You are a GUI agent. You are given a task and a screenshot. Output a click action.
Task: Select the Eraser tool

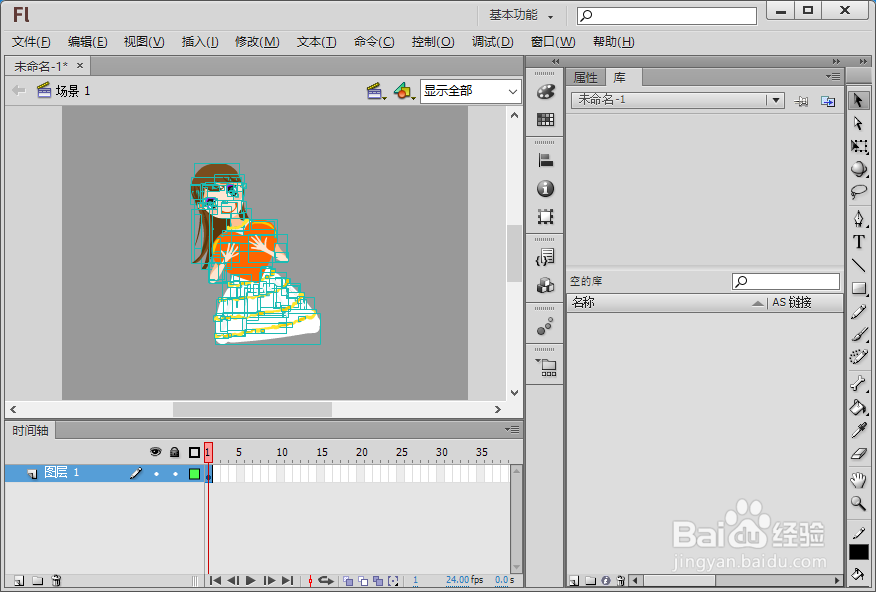(x=859, y=453)
